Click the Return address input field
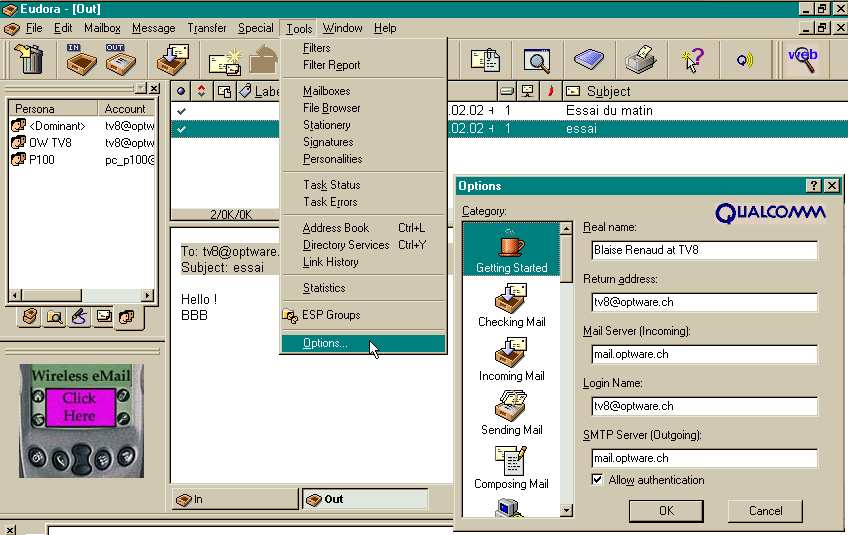 click(704, 302)
